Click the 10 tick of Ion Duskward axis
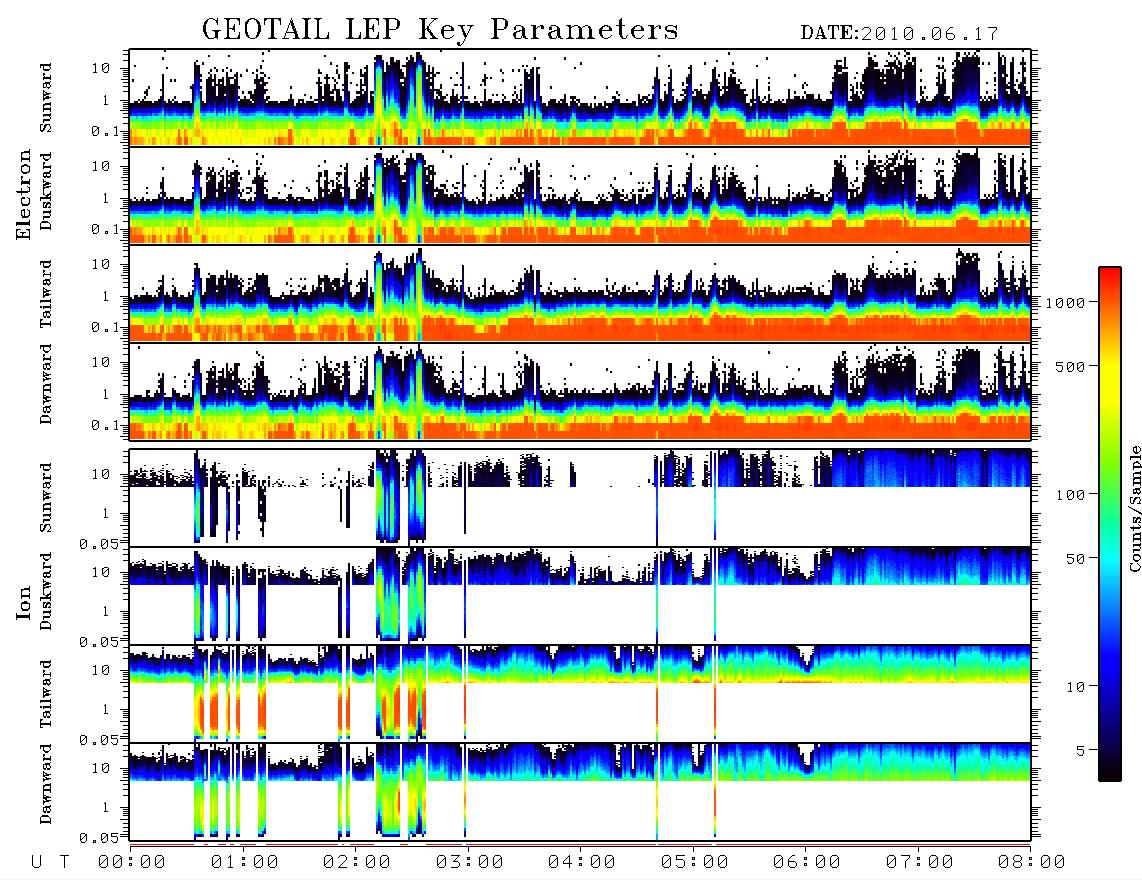The height and width of the screenshot is (880, 1142). [100, 573]
